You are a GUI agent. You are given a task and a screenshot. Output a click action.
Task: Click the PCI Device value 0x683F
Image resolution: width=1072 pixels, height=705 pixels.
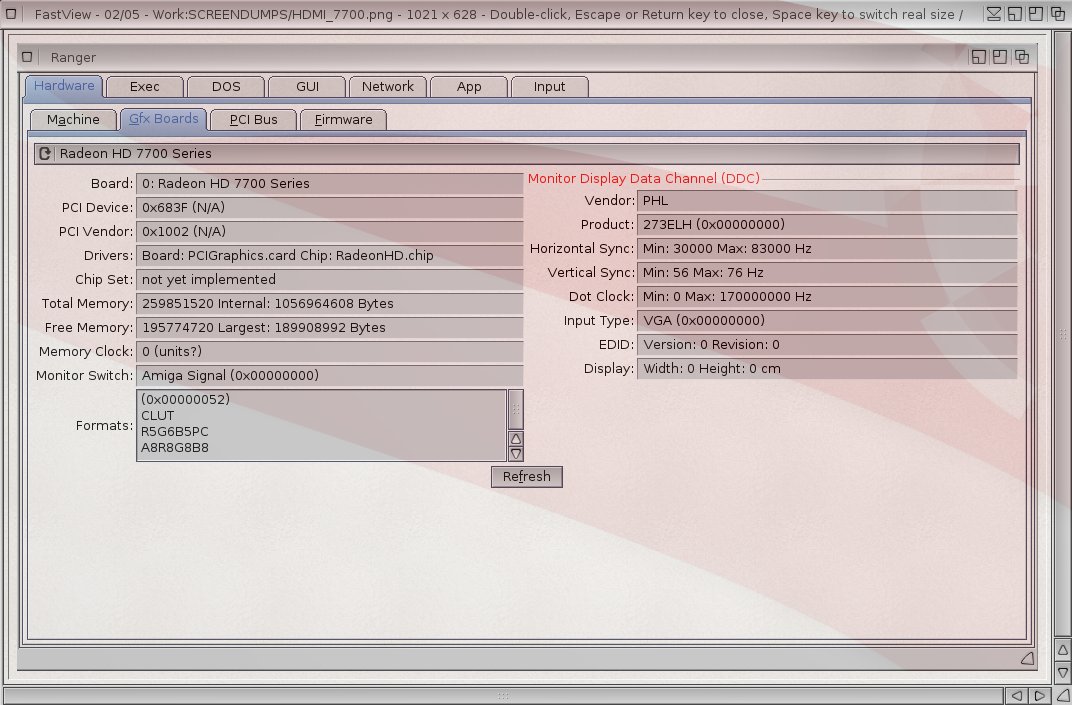330,208
